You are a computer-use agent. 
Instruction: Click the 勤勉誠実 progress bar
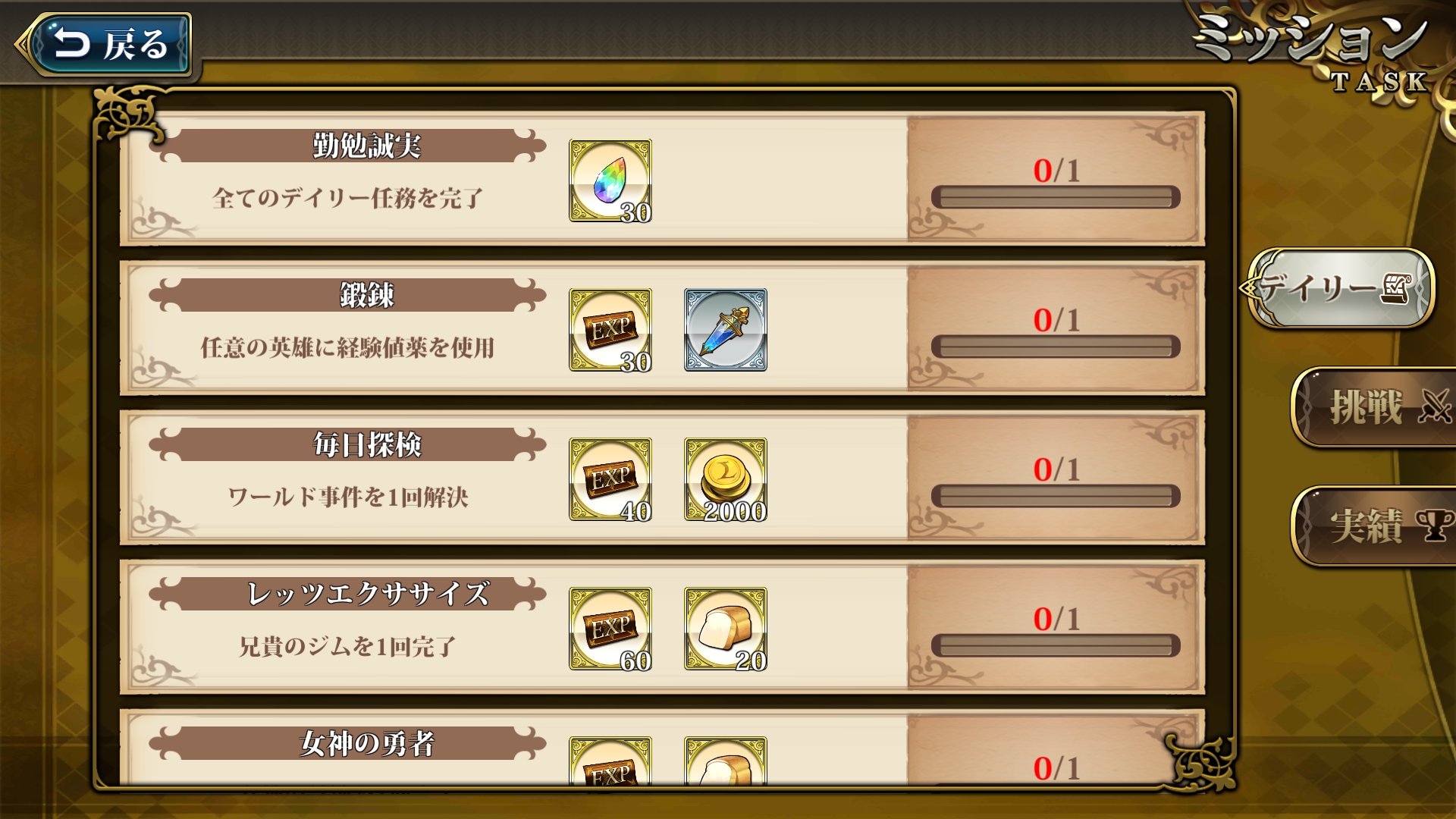(x=1056, y=197)
